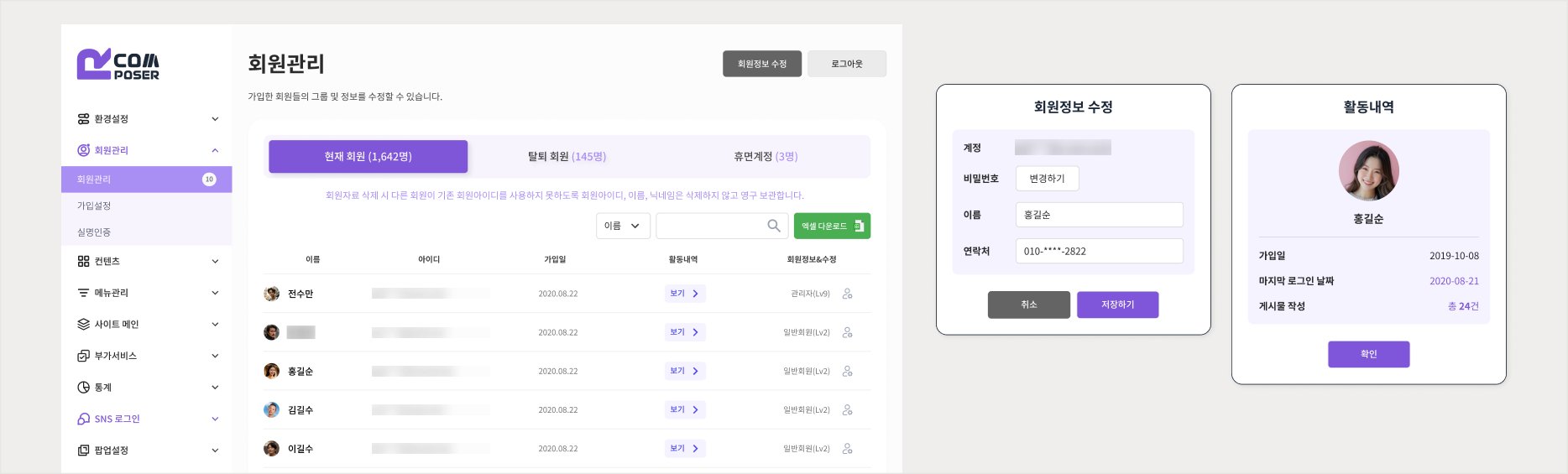Click 보기 for 전수만's activity
Screen dimensions: 1568x474
[685, 294]
